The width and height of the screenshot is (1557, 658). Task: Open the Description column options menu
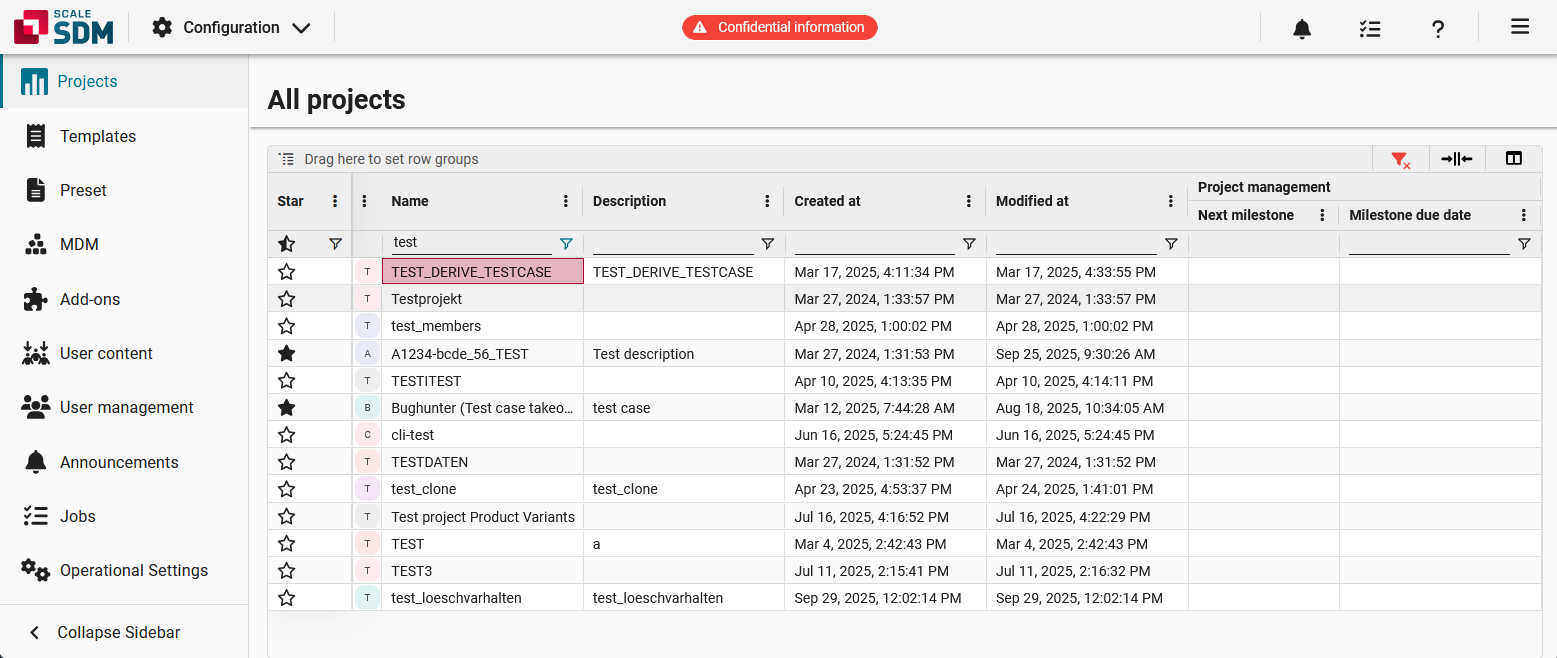pyautogui.click(x=767, y=201)
